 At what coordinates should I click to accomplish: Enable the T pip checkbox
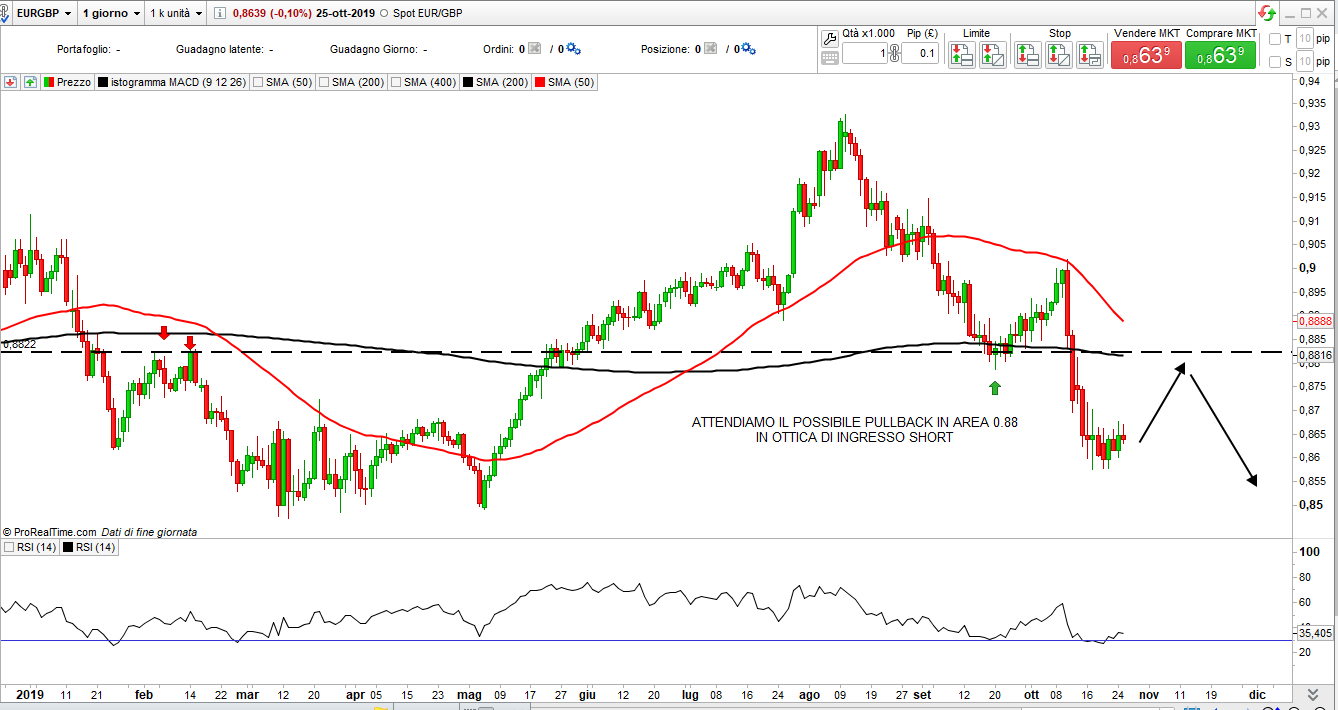point(1275,39)
